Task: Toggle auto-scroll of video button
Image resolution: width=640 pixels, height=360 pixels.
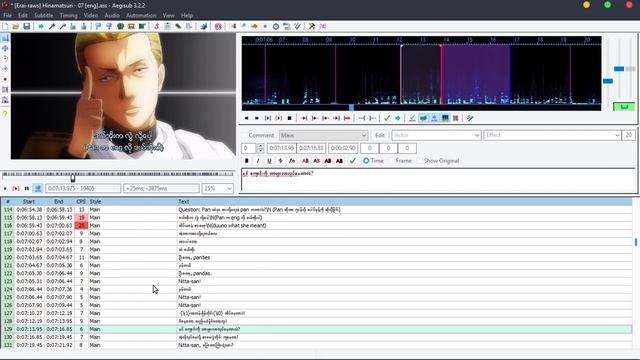Action: 38,188
